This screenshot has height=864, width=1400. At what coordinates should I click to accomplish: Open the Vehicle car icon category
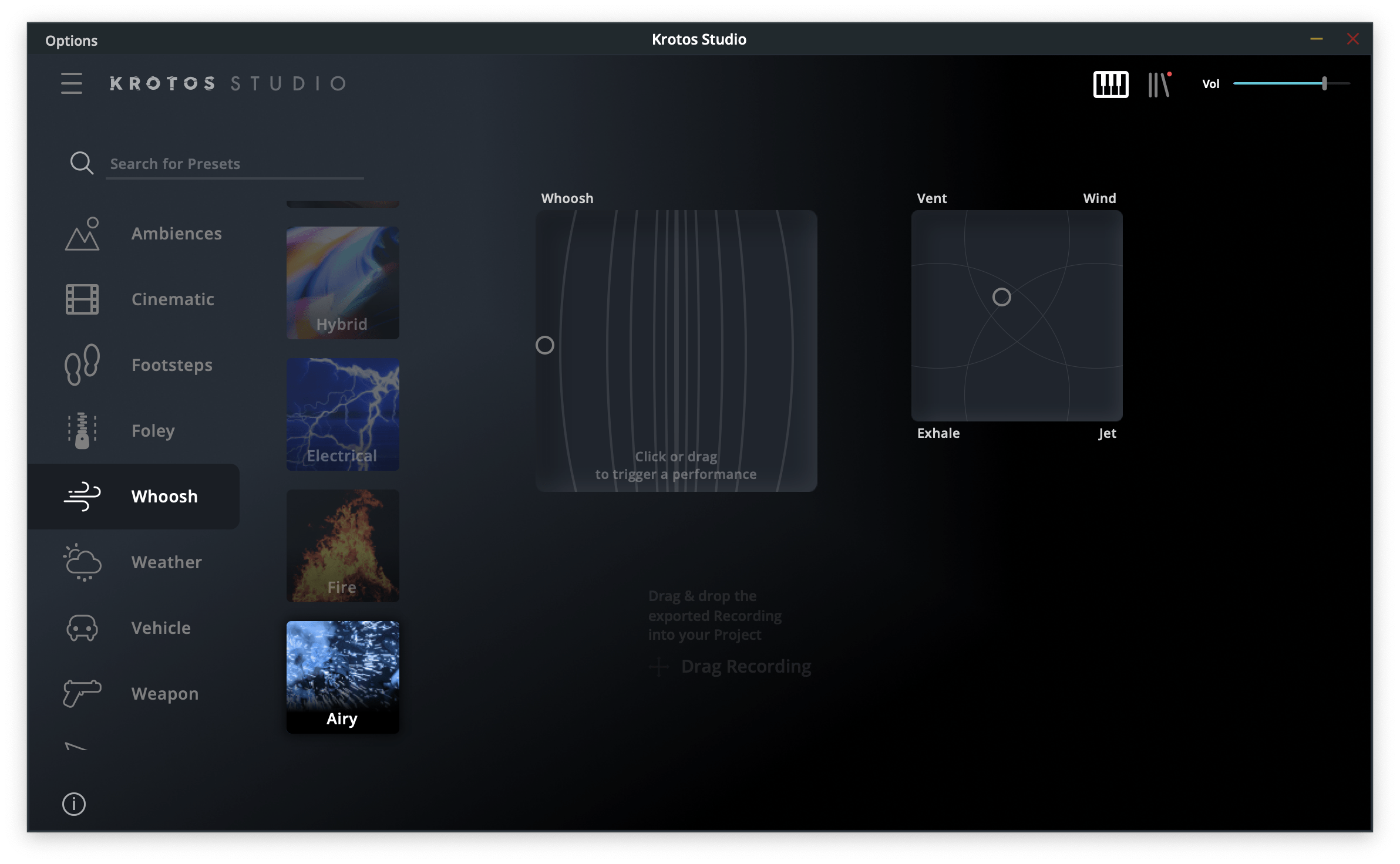(x=82, y=628)
